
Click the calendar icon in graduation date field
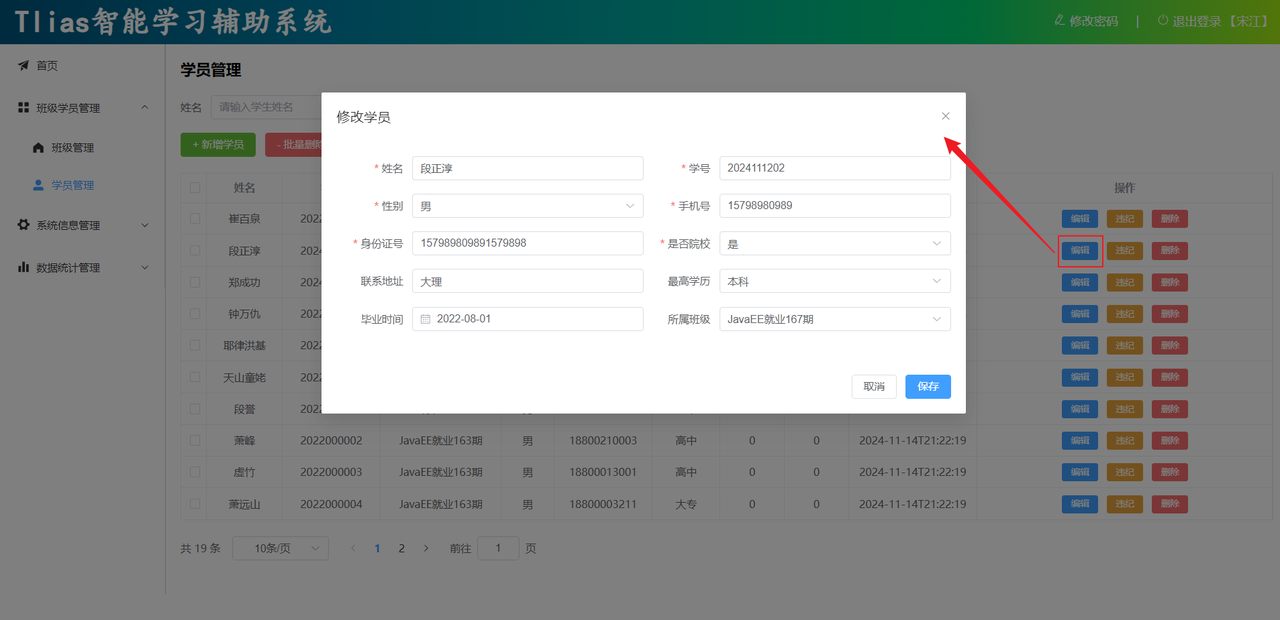coord(425,319)
